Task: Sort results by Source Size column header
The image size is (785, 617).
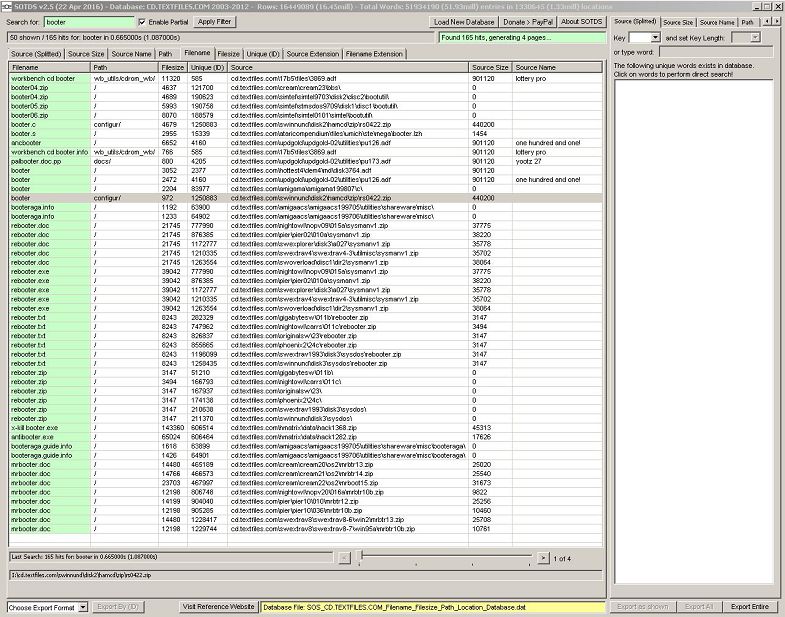Action: [490, 67]
